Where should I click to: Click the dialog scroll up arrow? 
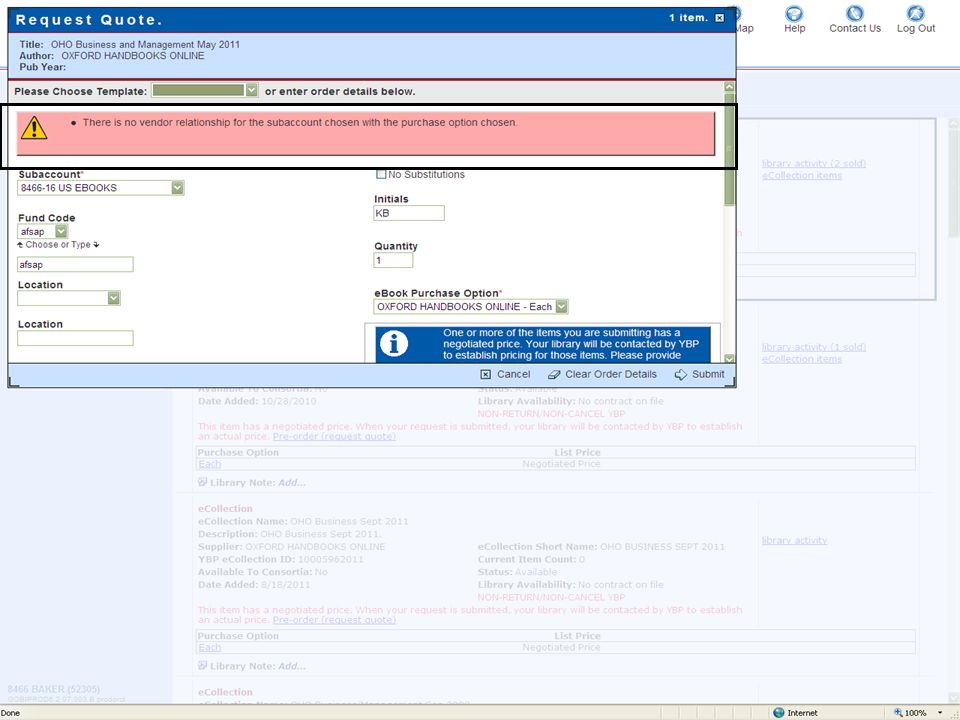(x=729, y=87)
